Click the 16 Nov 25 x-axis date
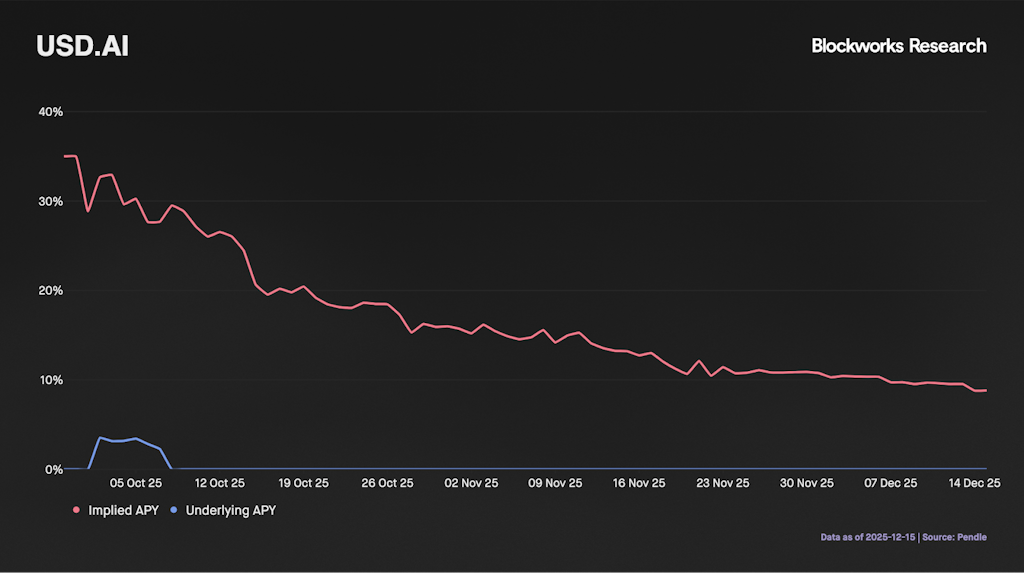Screen dimensions: 1024x576 639,483
